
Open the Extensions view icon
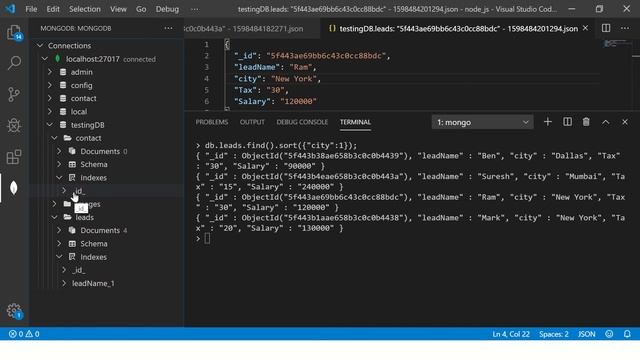pos(14,157)
